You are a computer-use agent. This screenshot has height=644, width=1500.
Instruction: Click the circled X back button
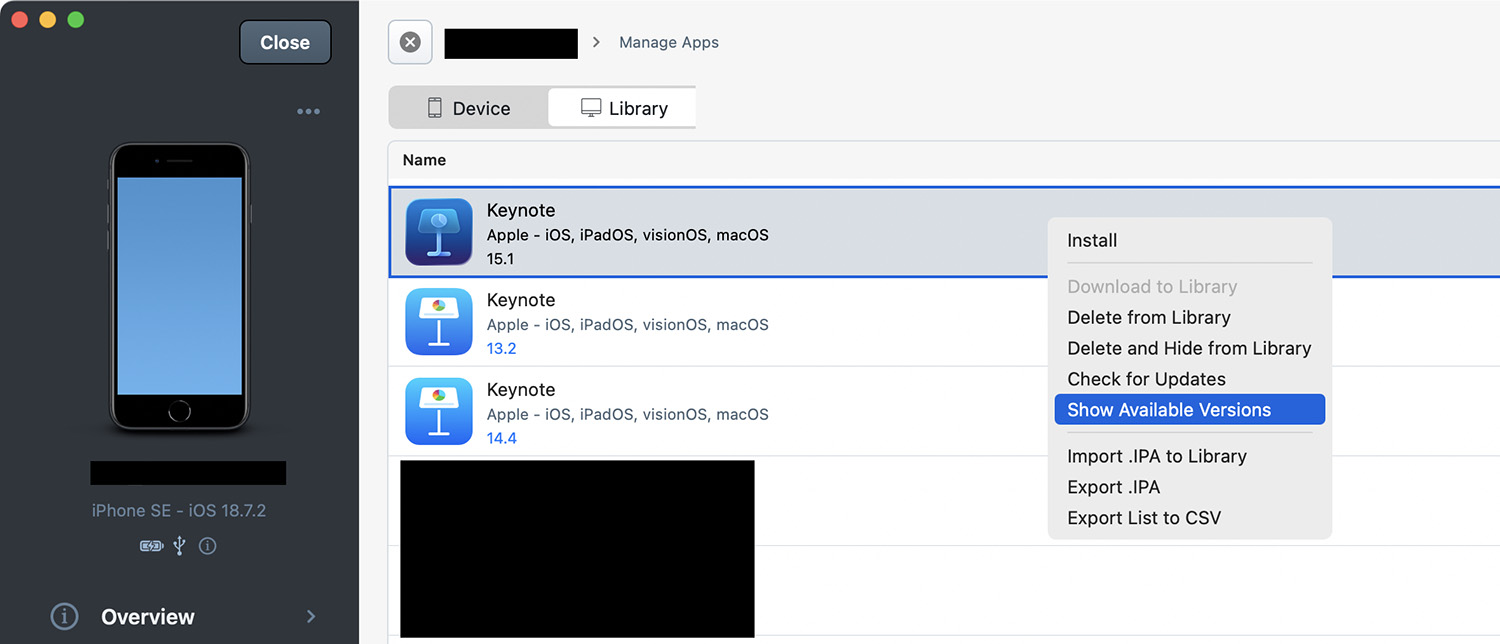(410, 42)
